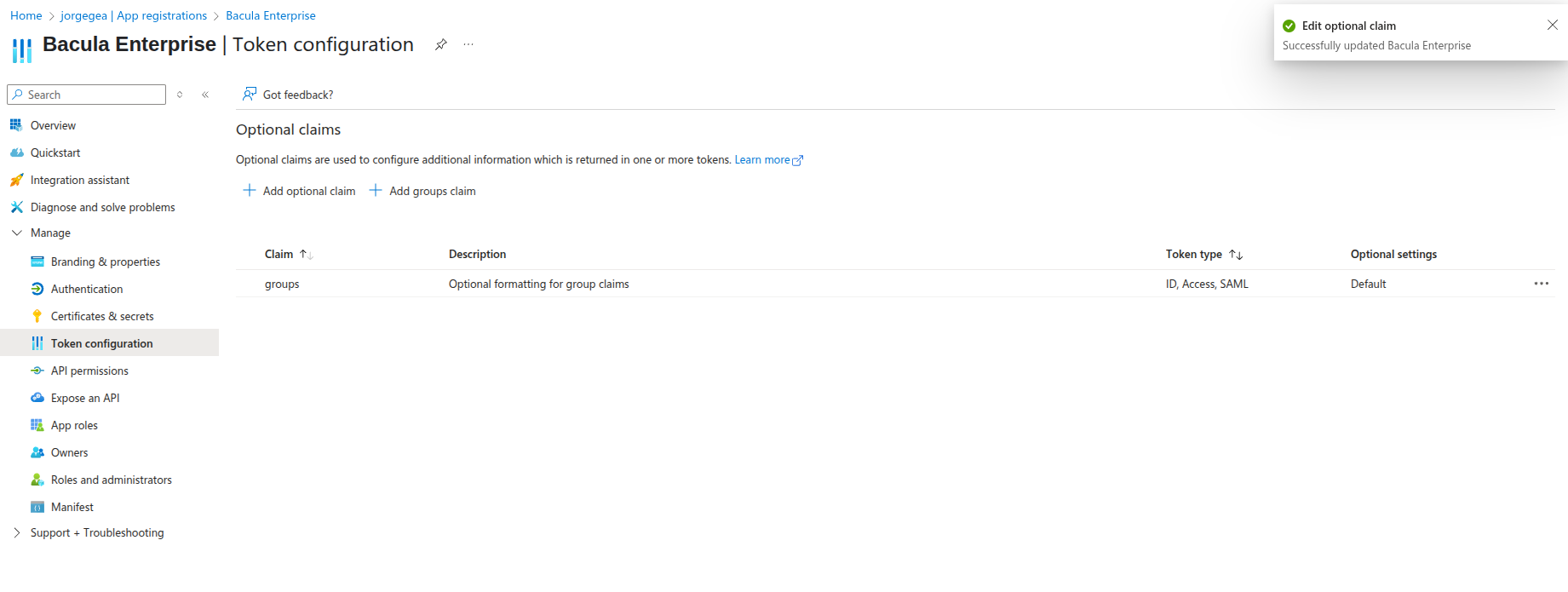Click Add groups claim button
1568x592 pixels.
(x=423, y=191)
